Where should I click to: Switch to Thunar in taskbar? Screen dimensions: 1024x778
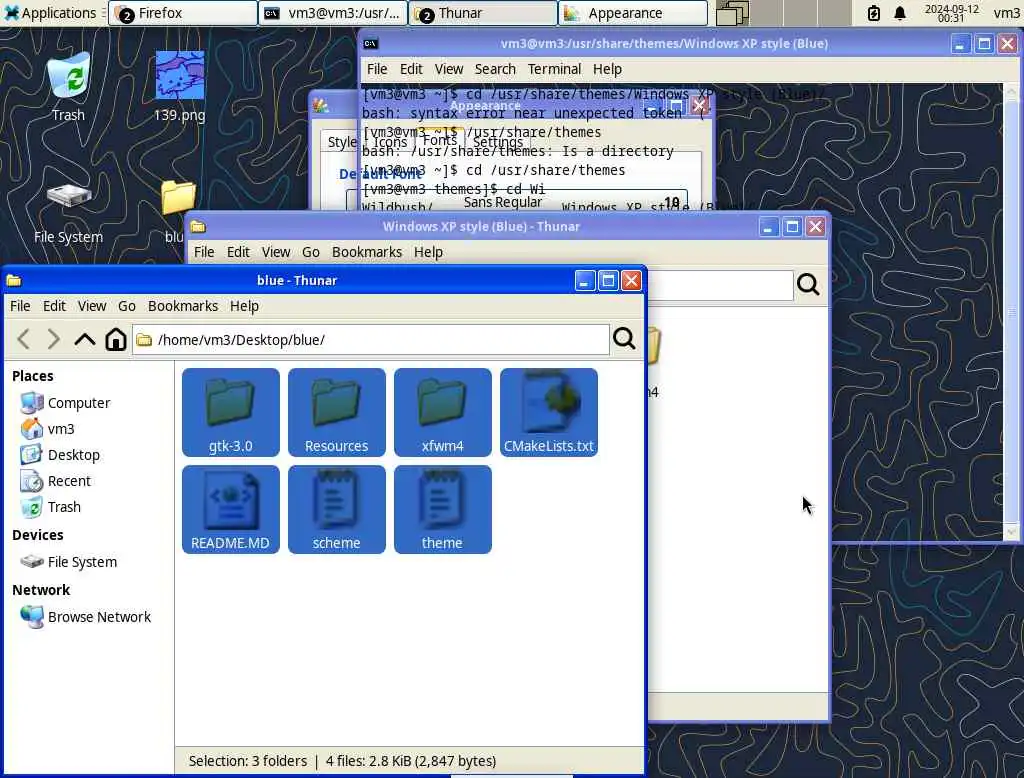[483, 13]
